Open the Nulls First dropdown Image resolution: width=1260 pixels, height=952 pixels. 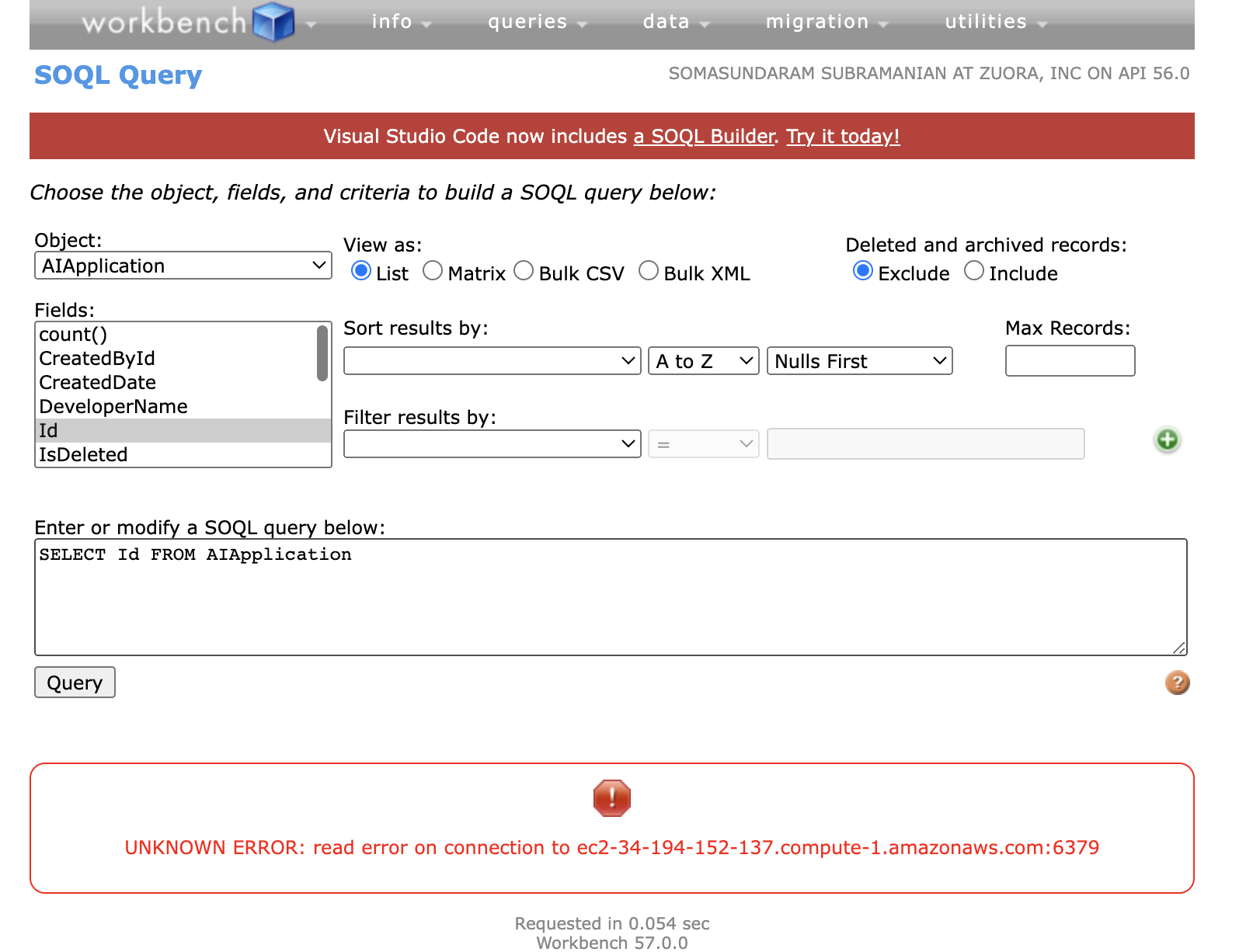(x=858, y=360)
